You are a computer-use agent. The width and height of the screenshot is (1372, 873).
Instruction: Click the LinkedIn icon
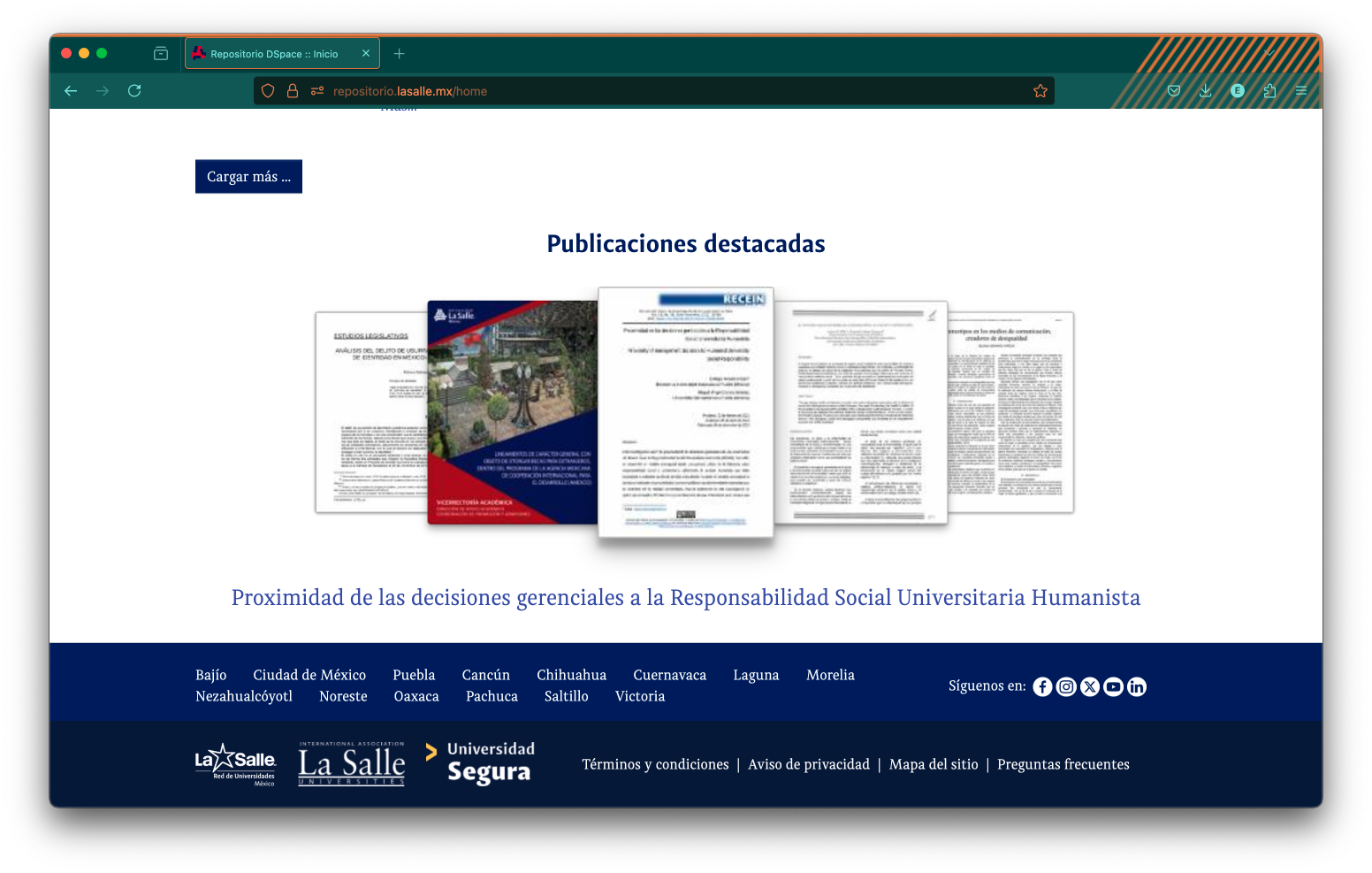point(1137,687)
